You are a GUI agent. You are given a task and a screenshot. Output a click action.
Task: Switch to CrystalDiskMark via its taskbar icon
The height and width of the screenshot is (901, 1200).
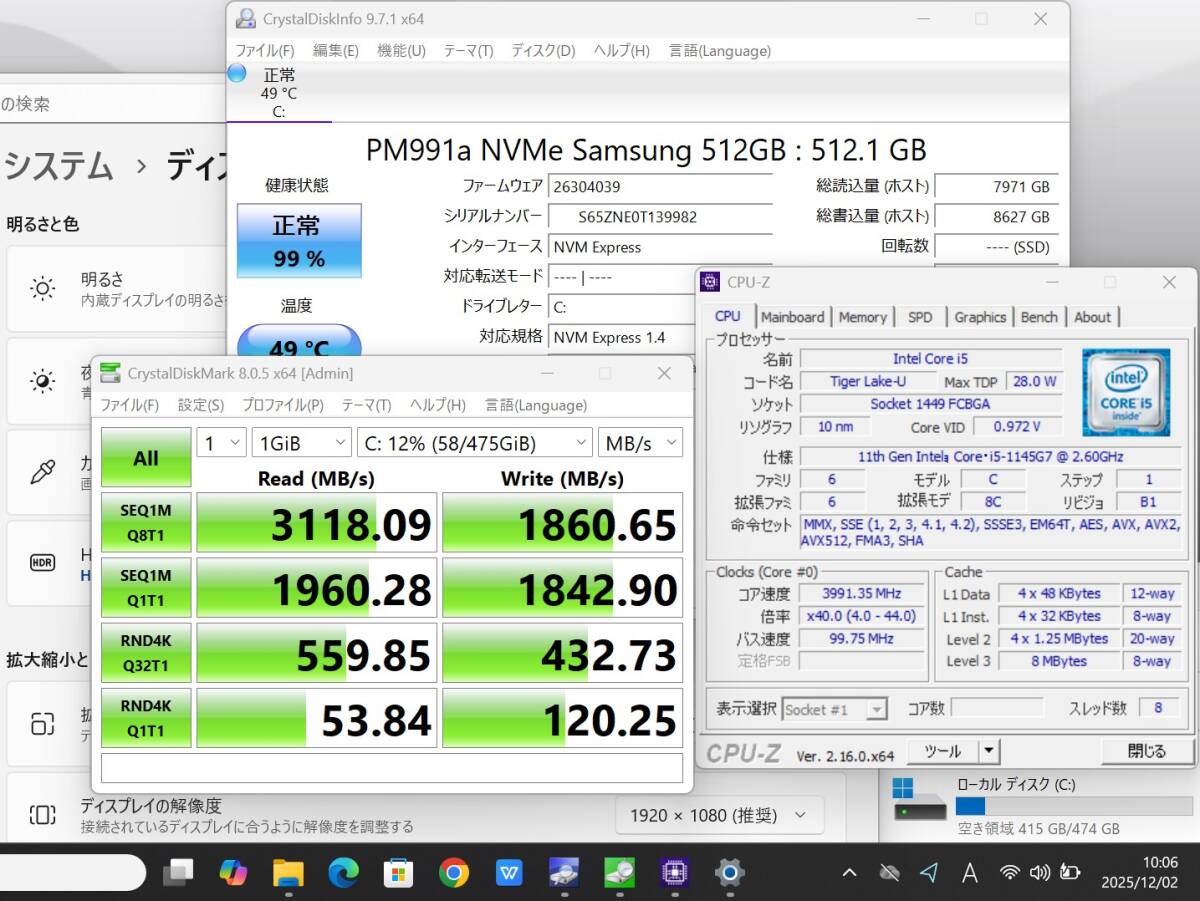point(619,872)
